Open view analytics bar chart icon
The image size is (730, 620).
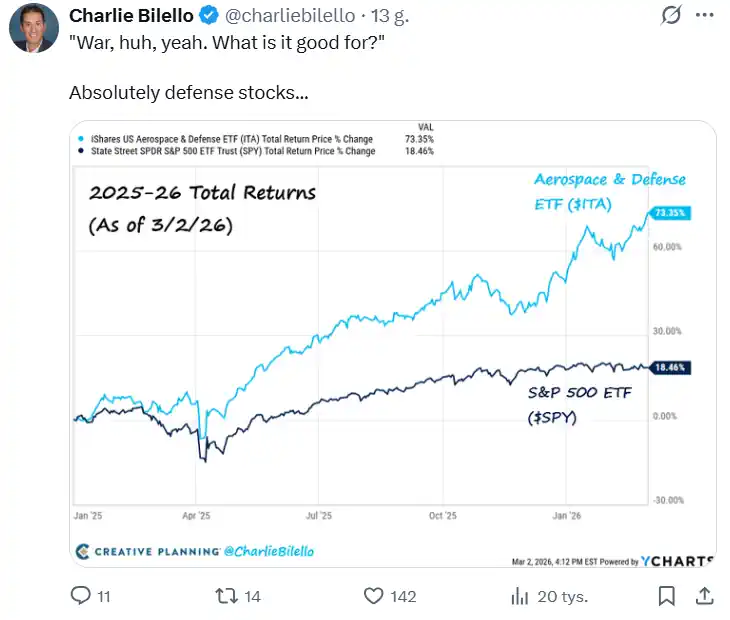pyautogui.click(x=519, y=596)
